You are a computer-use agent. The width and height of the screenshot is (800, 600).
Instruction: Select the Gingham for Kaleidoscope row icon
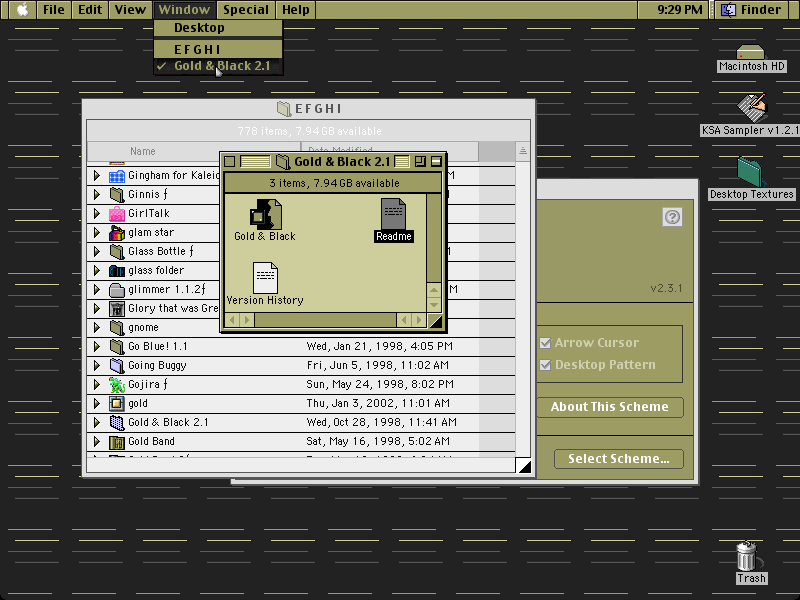click(117, 176)
